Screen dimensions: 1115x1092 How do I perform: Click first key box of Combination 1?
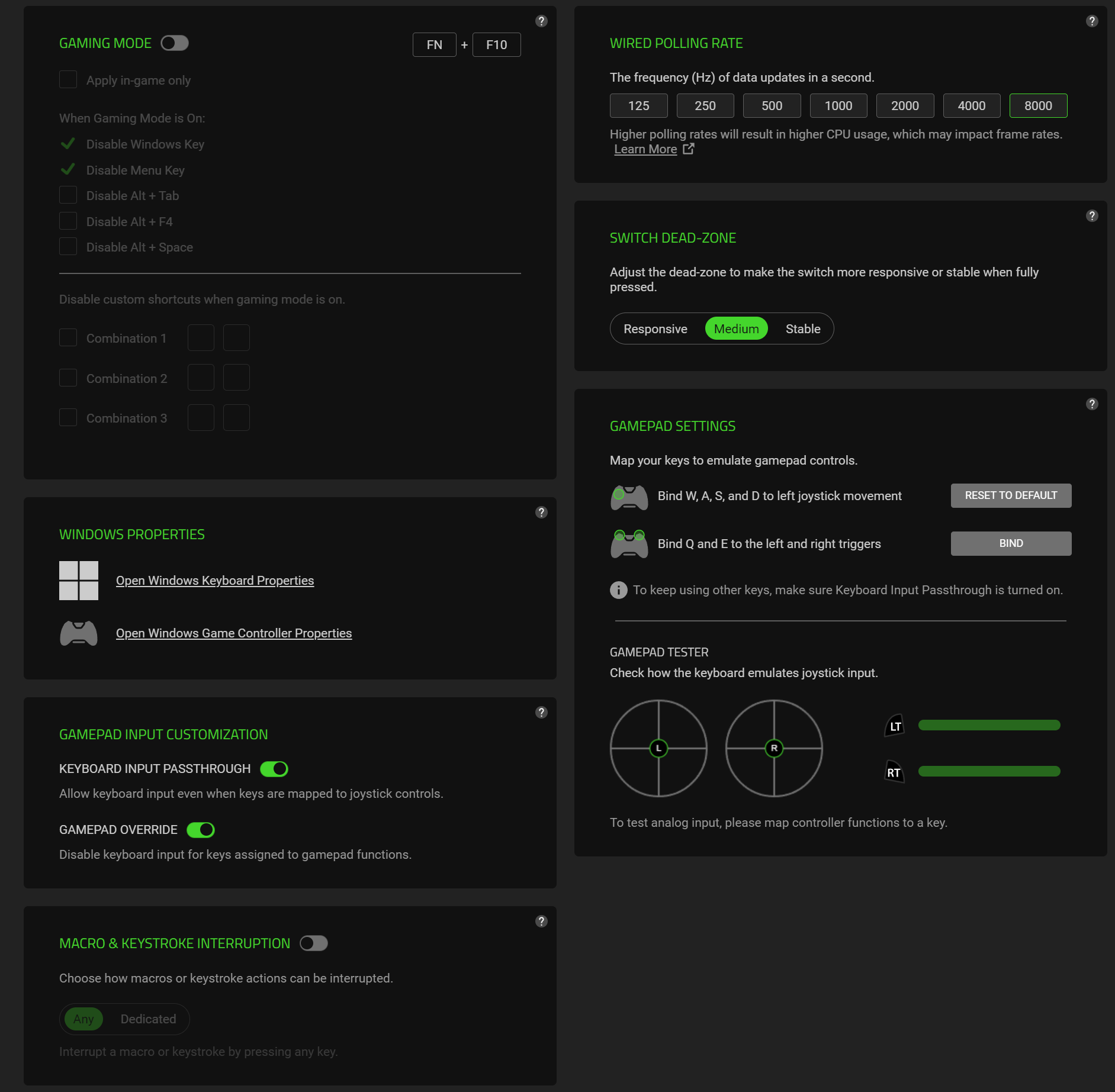(x=201, y=338)
